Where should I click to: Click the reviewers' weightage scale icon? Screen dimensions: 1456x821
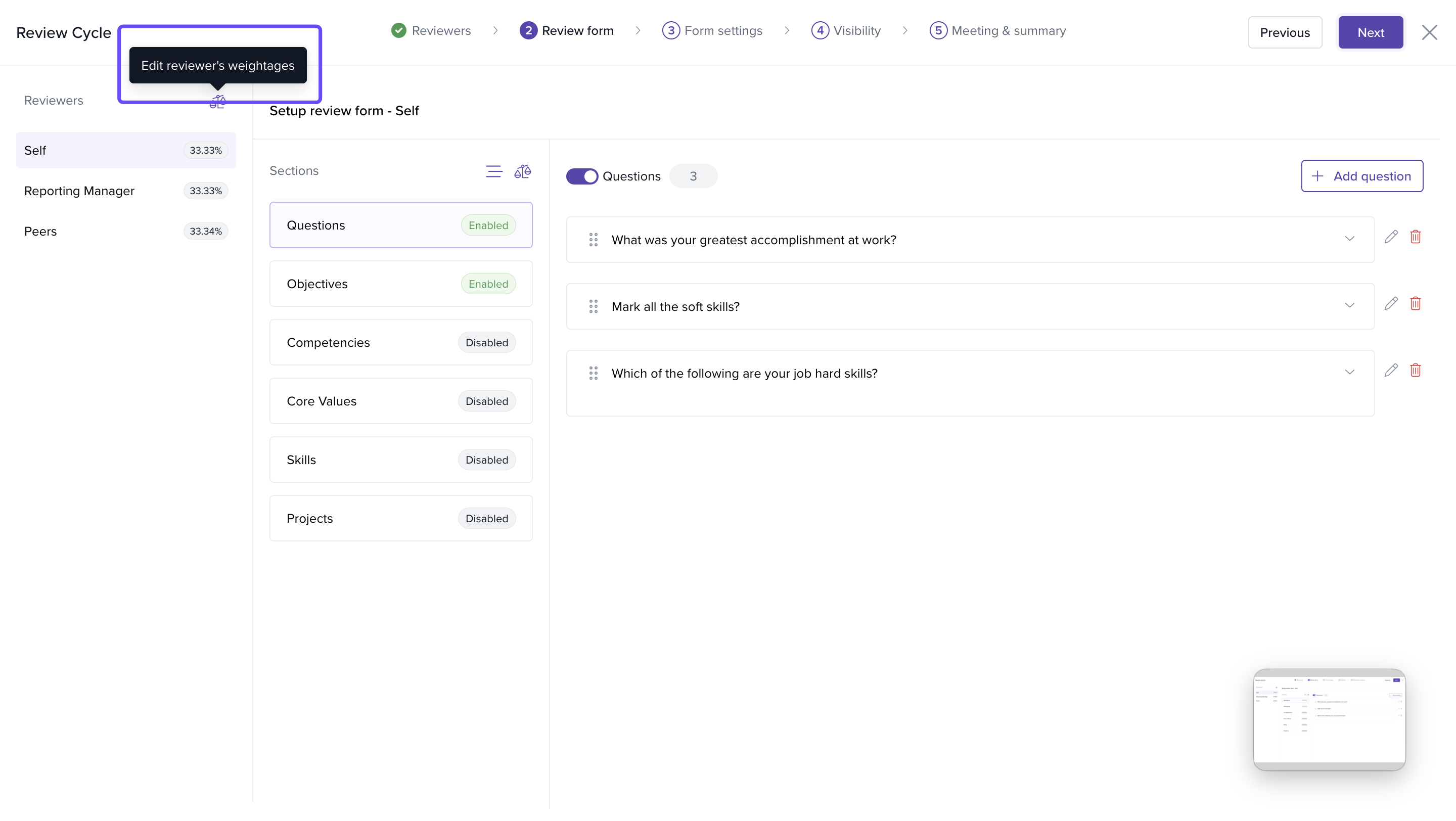217,102
